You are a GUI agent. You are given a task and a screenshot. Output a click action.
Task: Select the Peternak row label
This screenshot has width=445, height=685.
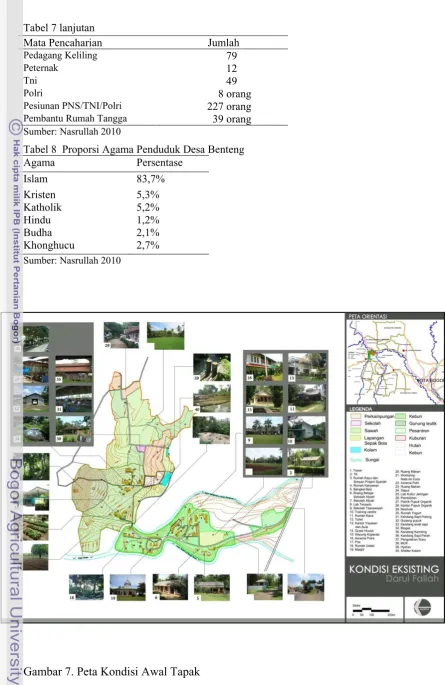(x=41, y=68)
